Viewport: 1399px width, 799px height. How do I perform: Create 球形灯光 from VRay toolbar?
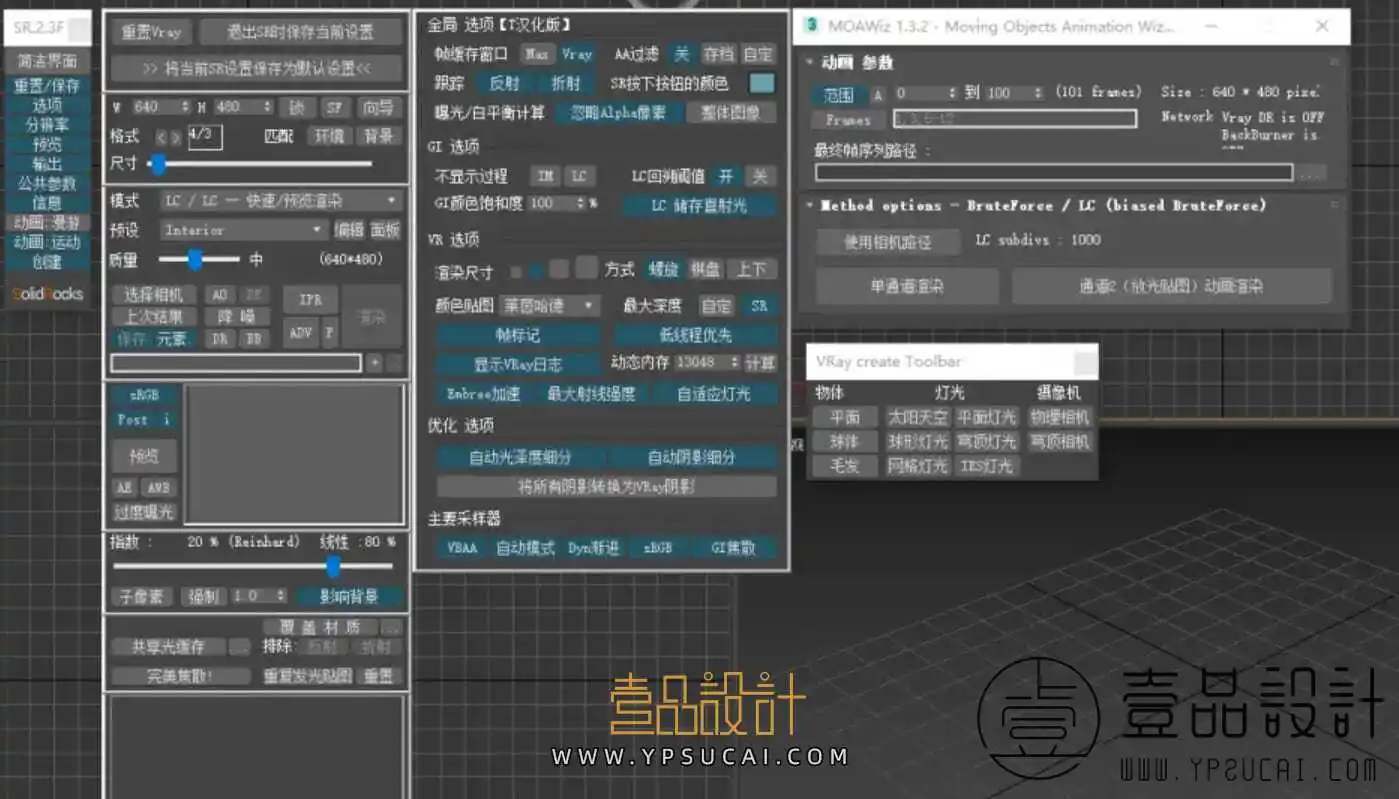click(918, 441)
